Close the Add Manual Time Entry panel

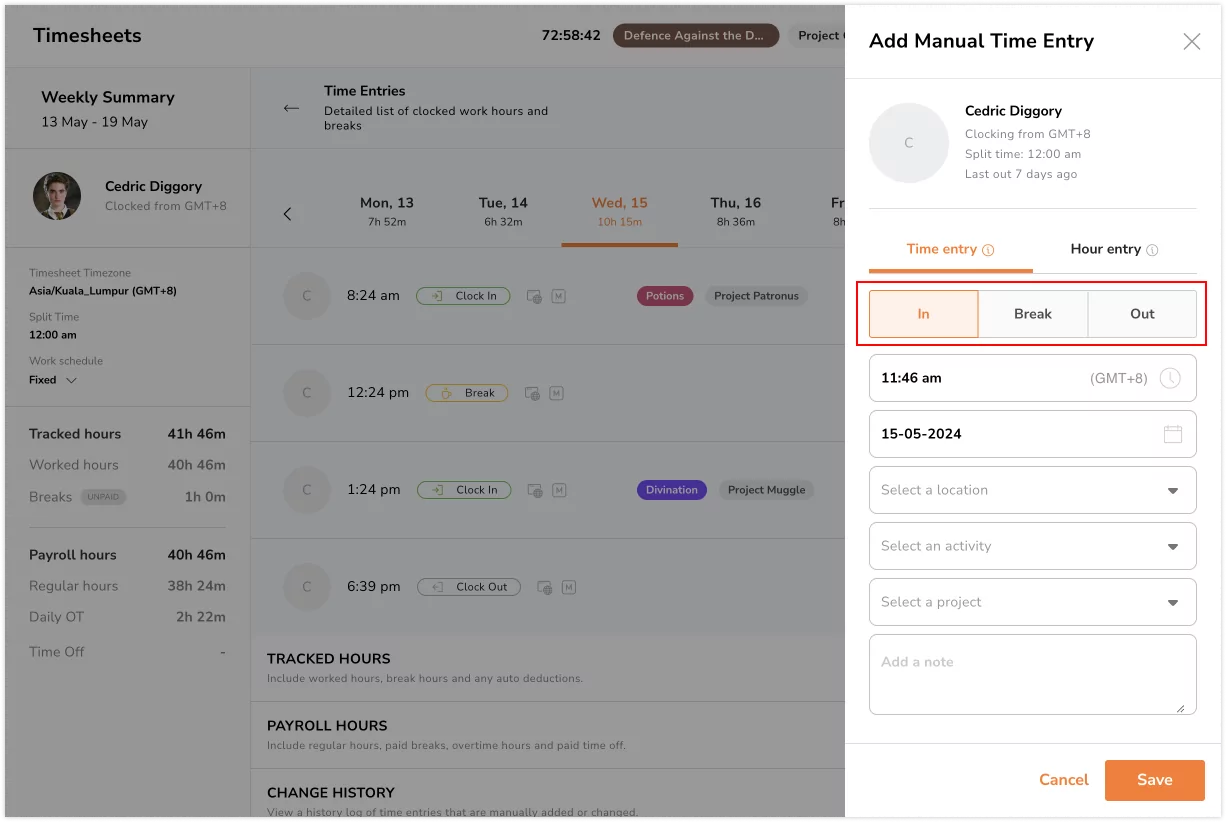tap(1191, 41)
